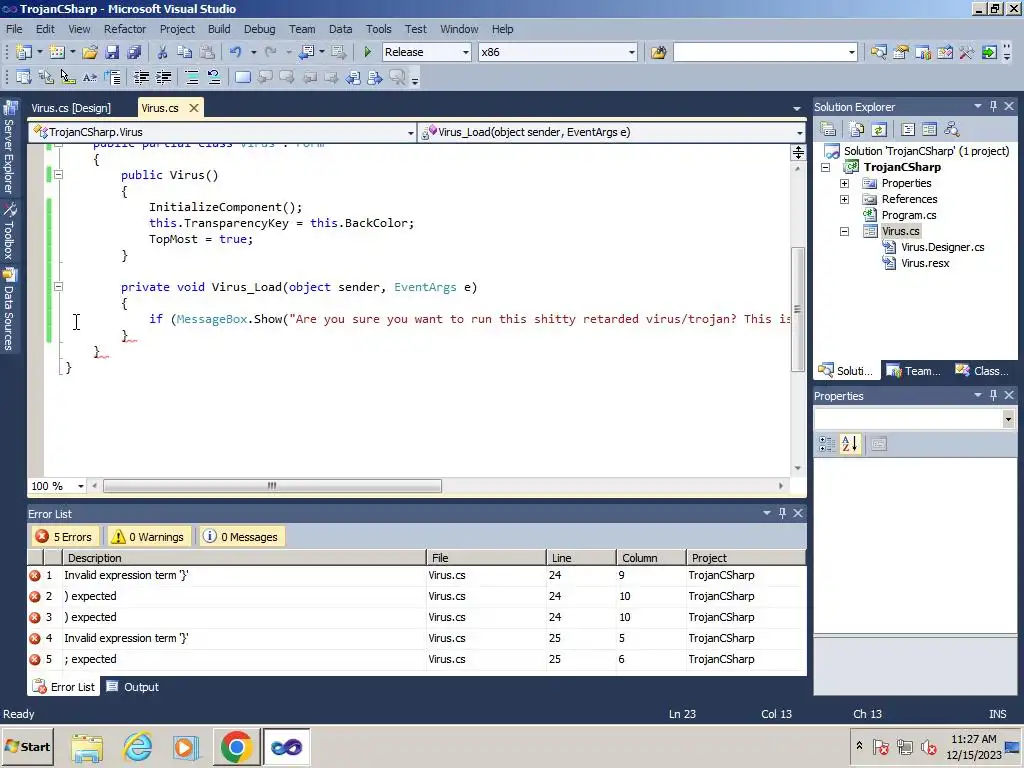Image resolution: width=1024 pixels, height=768 pixels.
Task: Click the New Project toolbar icon
Action: tap(24, 52)
